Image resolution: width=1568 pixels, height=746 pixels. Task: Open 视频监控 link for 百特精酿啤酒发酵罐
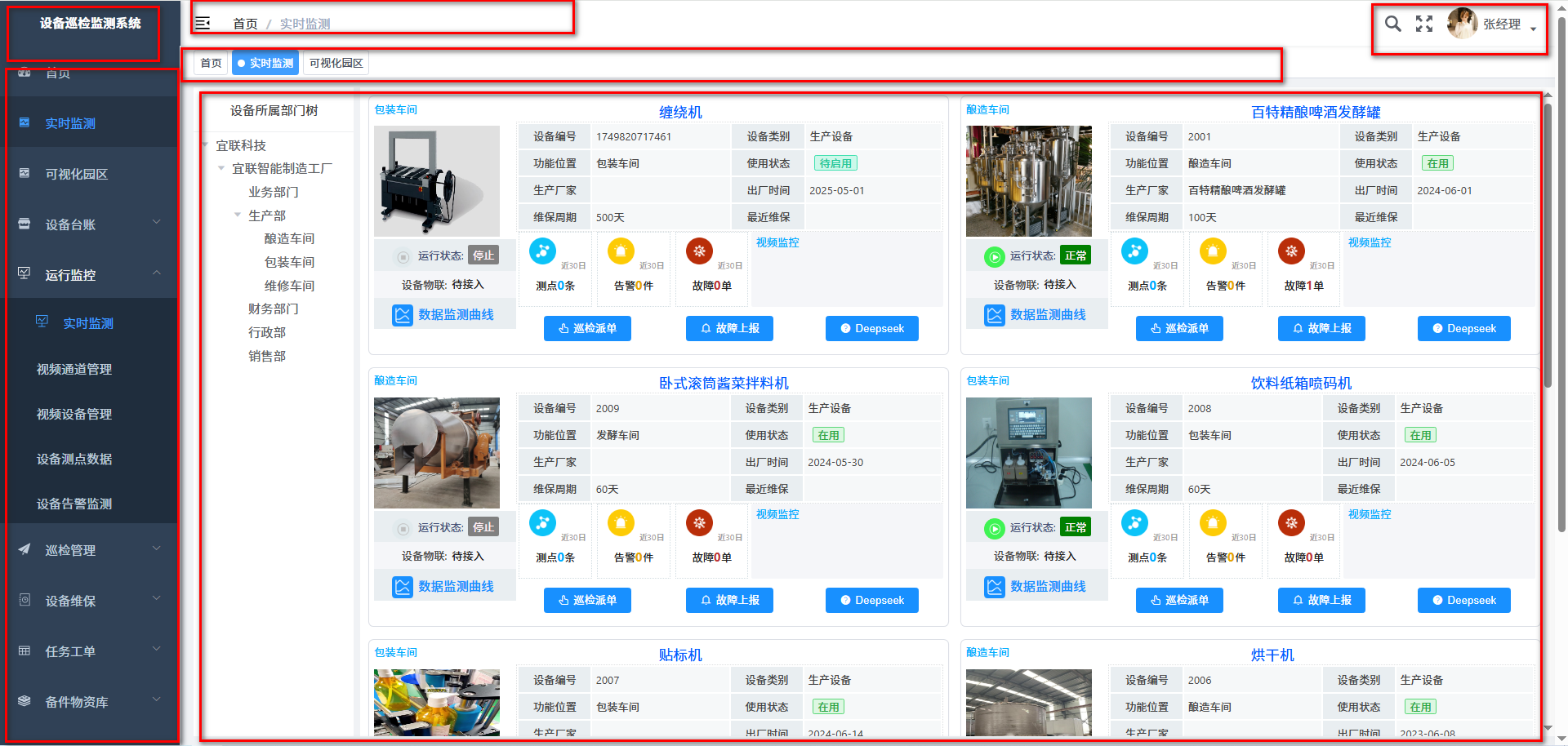pyautogui.click(x=1369, y=242)
